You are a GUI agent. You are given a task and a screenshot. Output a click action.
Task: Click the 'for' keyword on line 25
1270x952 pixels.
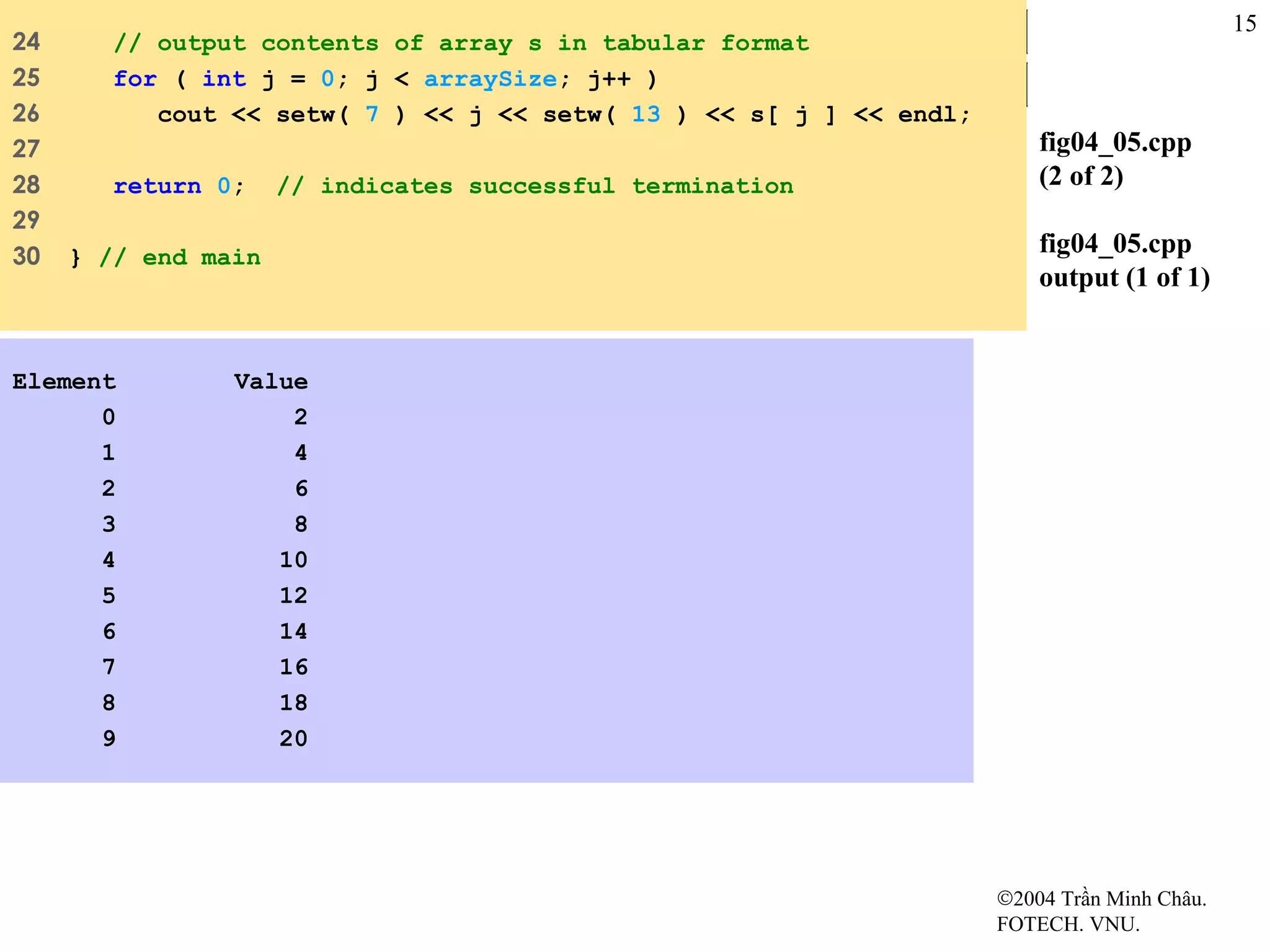pos(135,79)
